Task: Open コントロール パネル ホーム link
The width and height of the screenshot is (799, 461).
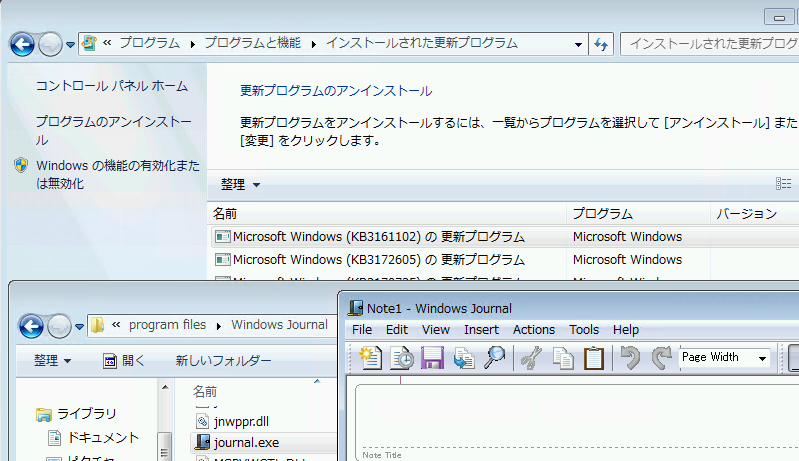Action: (112, 86)
